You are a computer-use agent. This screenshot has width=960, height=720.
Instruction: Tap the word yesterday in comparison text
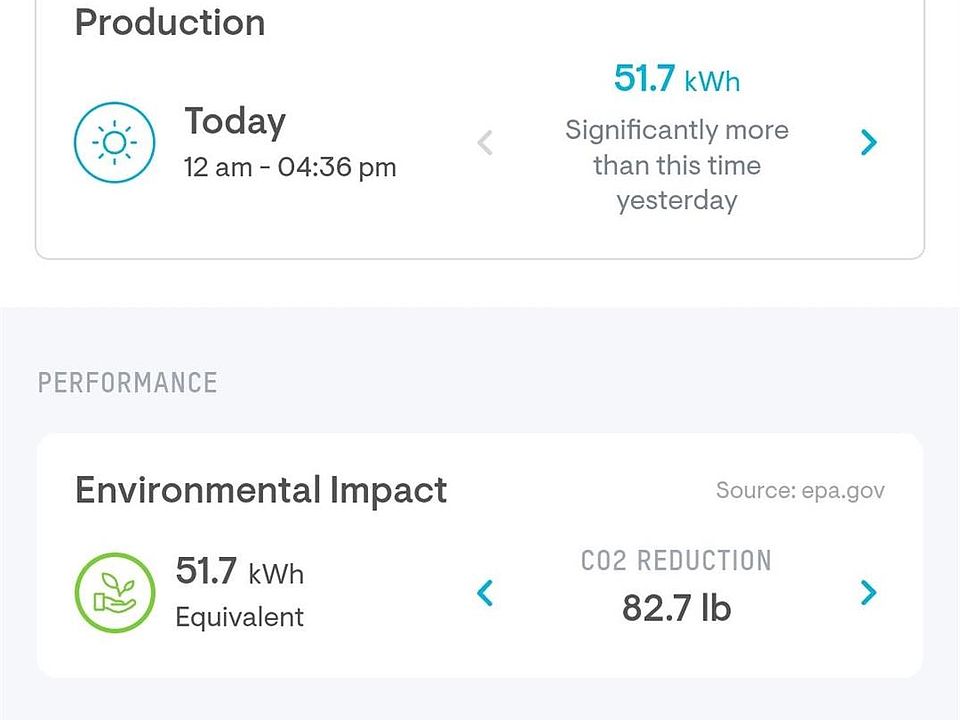677,200
